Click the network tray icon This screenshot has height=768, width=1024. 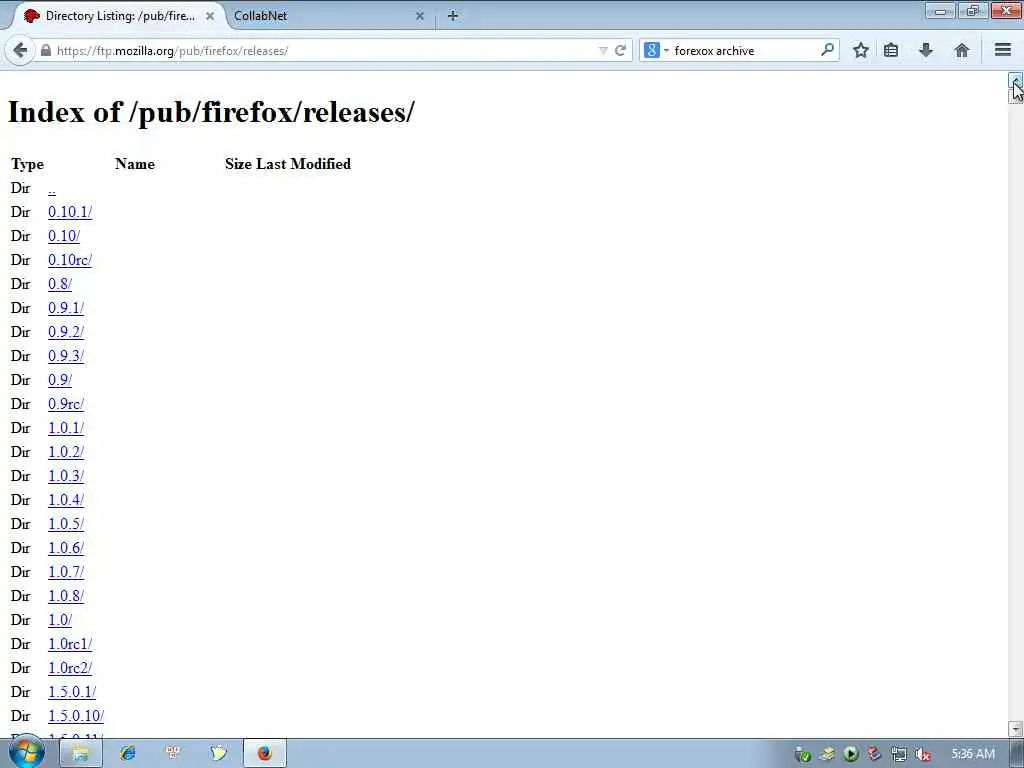899,754
